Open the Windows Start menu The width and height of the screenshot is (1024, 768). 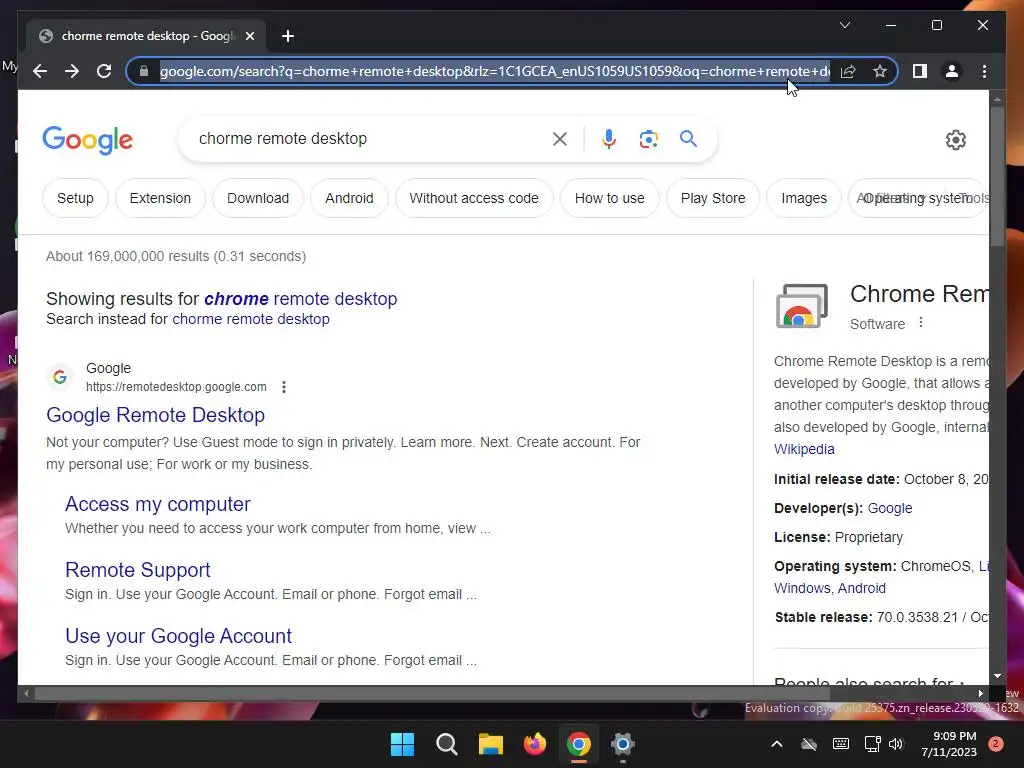pos(402,744)
